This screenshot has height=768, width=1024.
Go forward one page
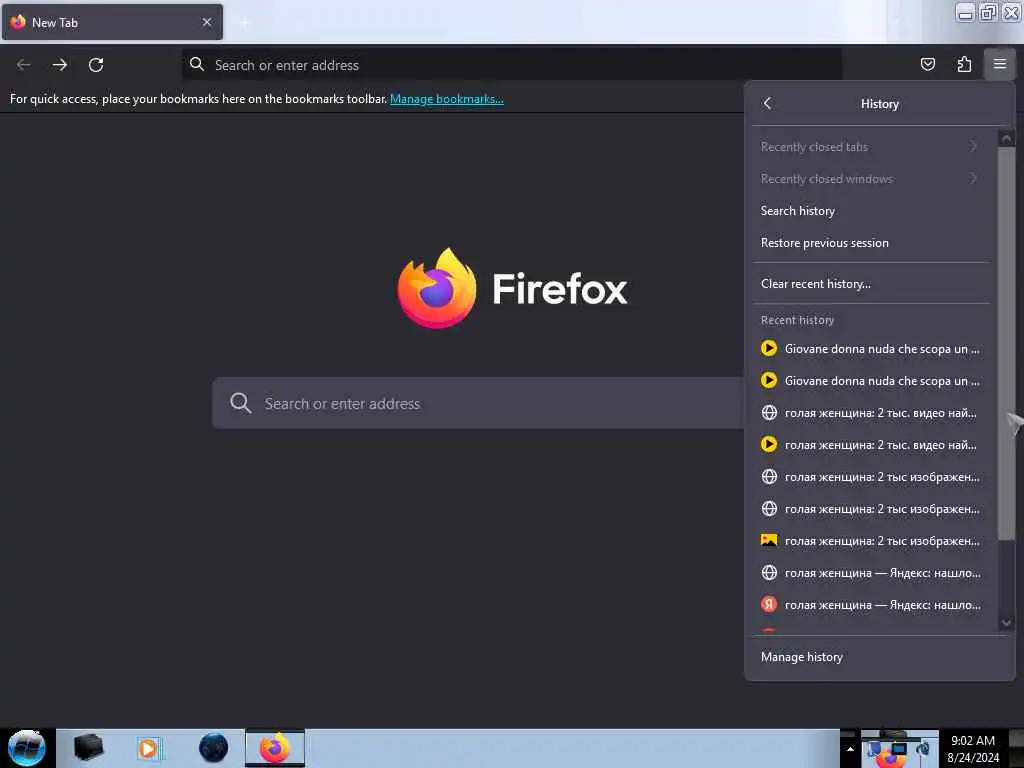(x=59, y=65)
